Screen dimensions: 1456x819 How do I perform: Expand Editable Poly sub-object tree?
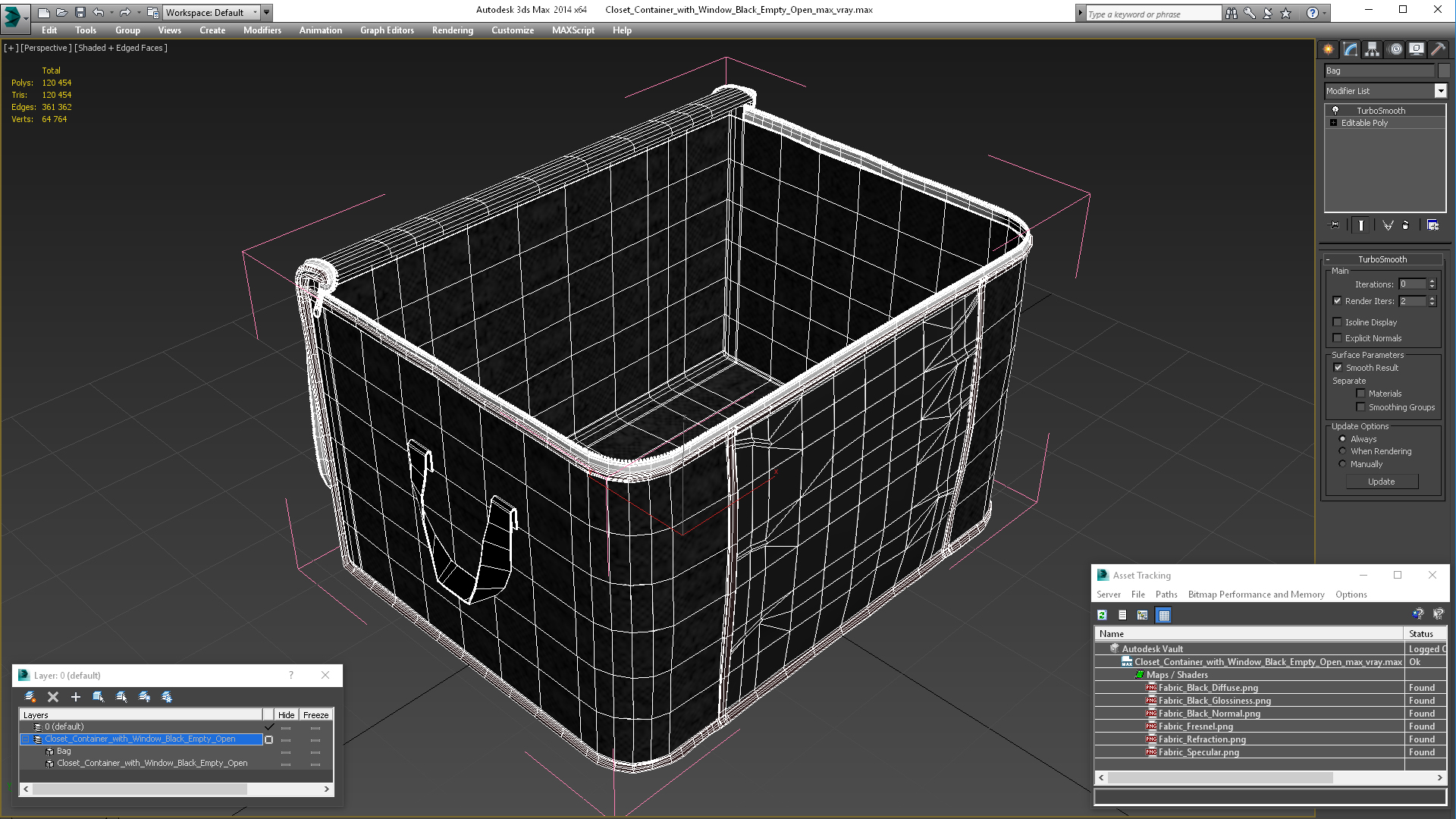click(1334, 123)
